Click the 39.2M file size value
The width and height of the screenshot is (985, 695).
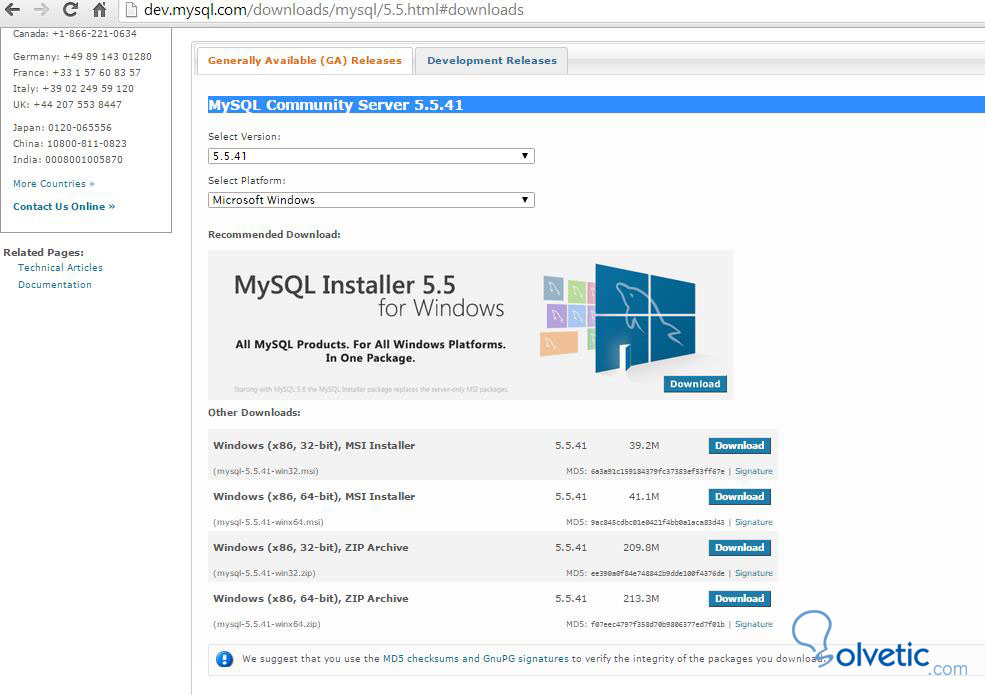(644, 446)
